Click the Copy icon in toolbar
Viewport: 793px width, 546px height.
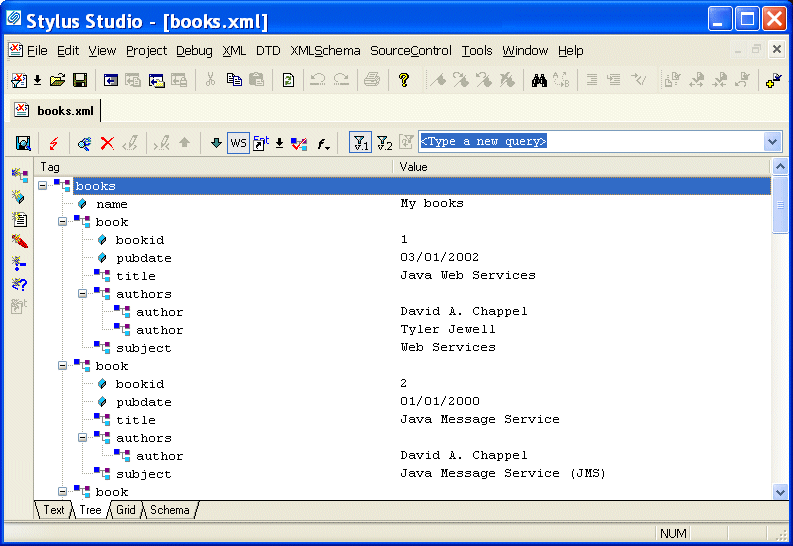point(234,80)
